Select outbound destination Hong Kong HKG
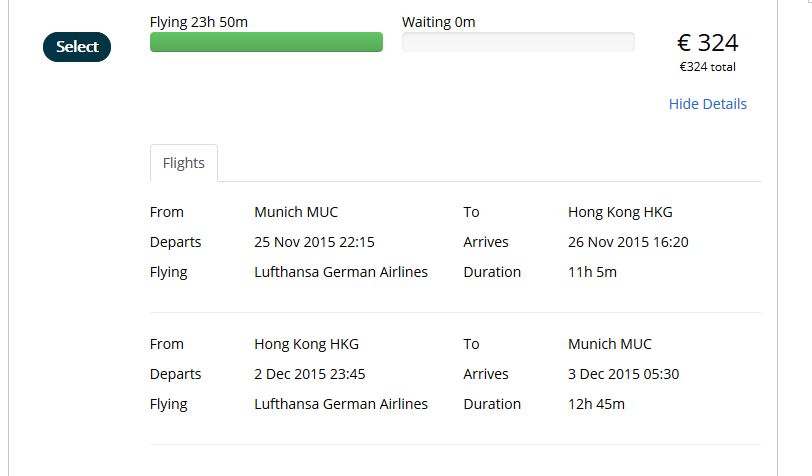Screen dimensions: 812x476 (620, 212)
